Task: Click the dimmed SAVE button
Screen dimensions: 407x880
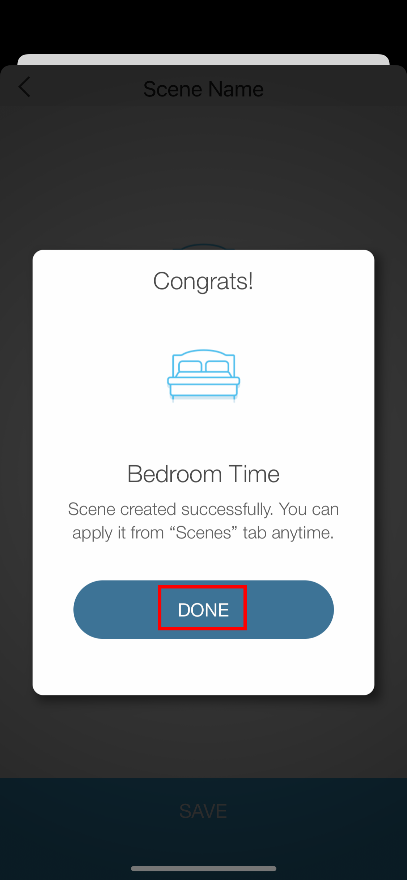Action: (x=203, y=811)
